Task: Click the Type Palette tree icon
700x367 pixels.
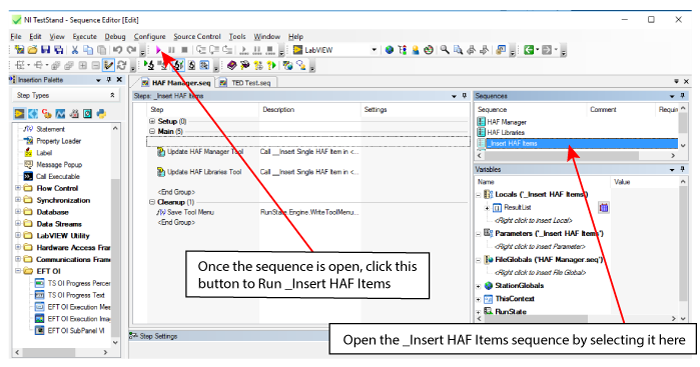Action: coord(402,50)
